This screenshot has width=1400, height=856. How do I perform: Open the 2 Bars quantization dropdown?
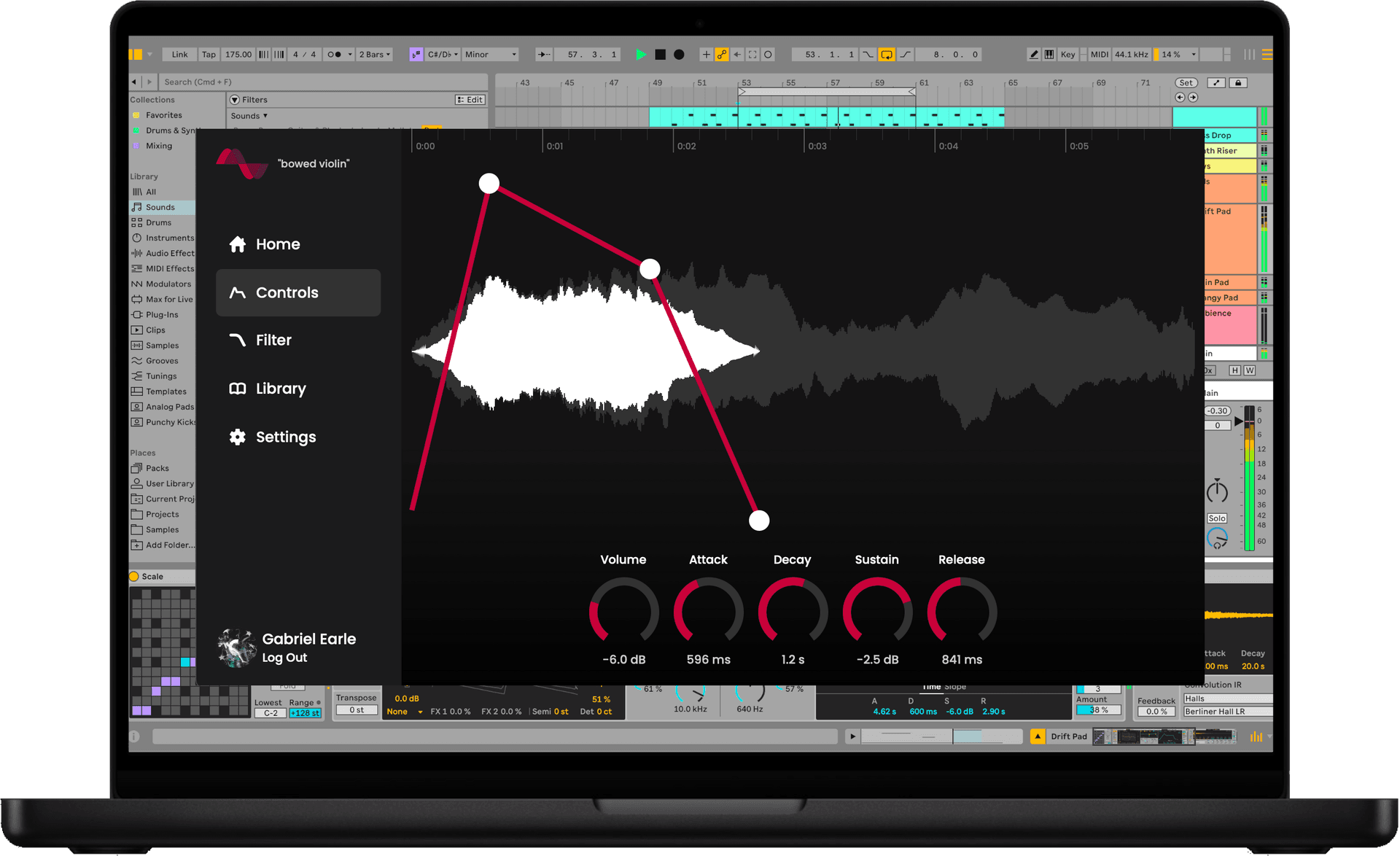point(375,55)
